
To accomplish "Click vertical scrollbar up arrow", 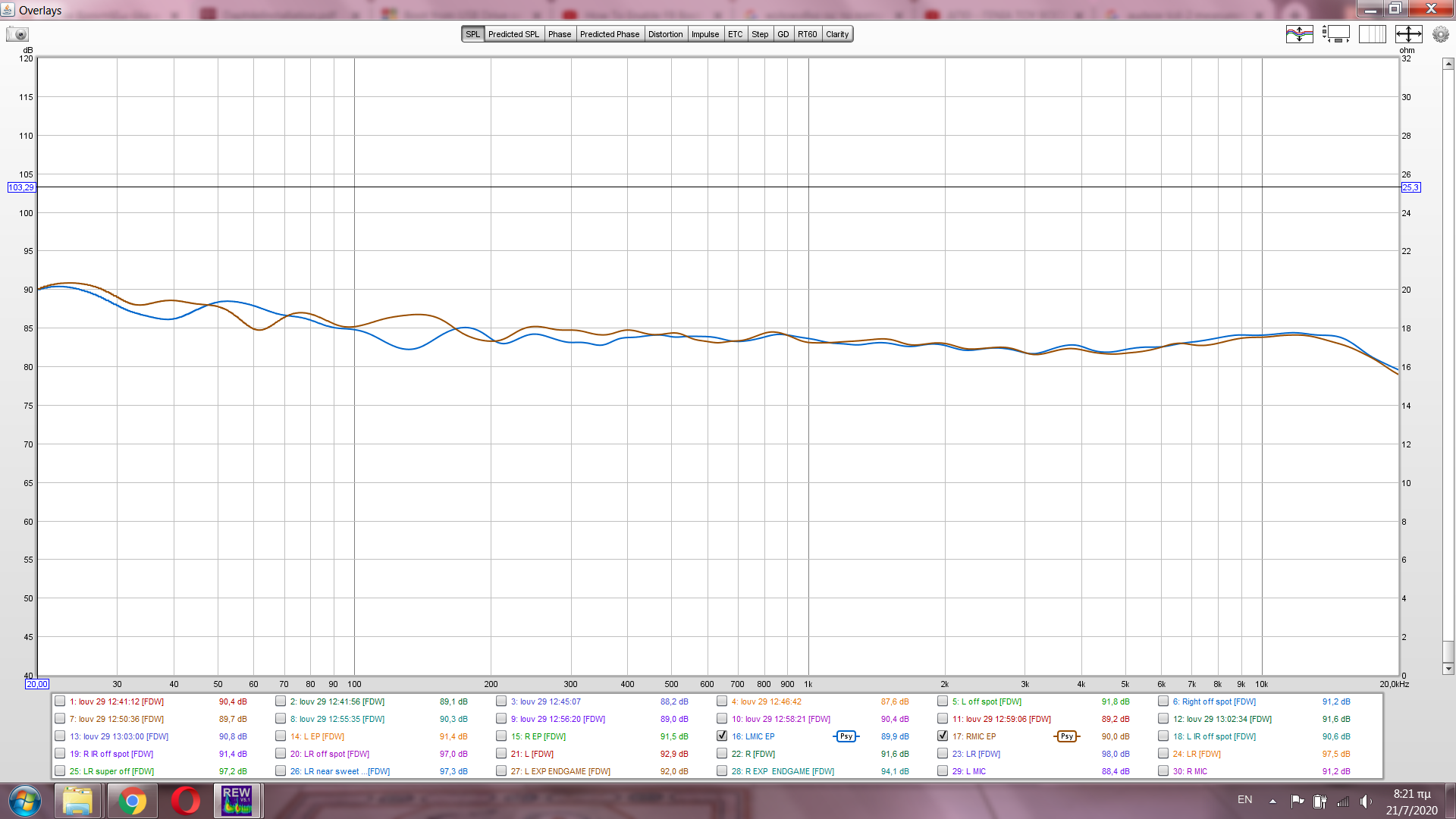I will click(x=1448, y=64).
